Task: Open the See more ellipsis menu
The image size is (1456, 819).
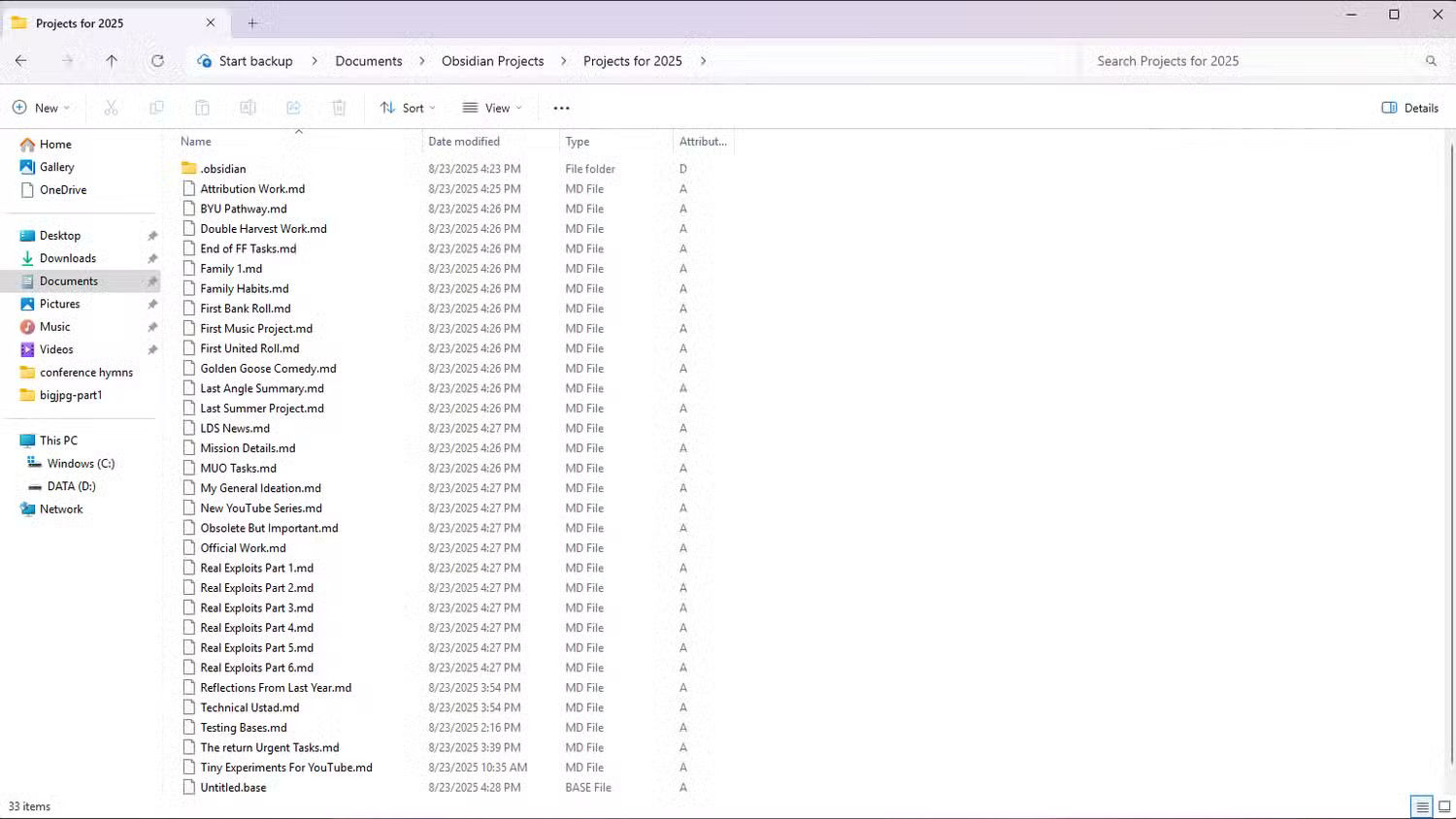Action: point(561,108)
